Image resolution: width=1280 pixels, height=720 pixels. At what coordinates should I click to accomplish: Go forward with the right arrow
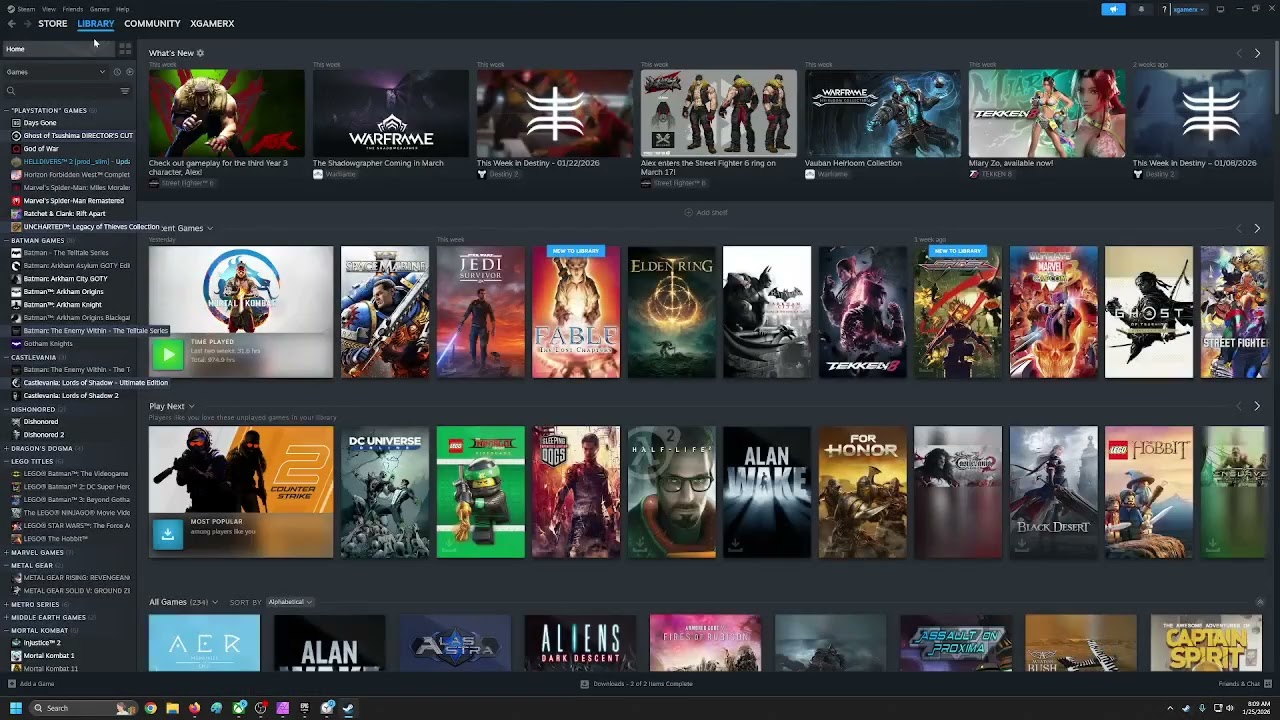pyautogui.click(x=26, y=23)
